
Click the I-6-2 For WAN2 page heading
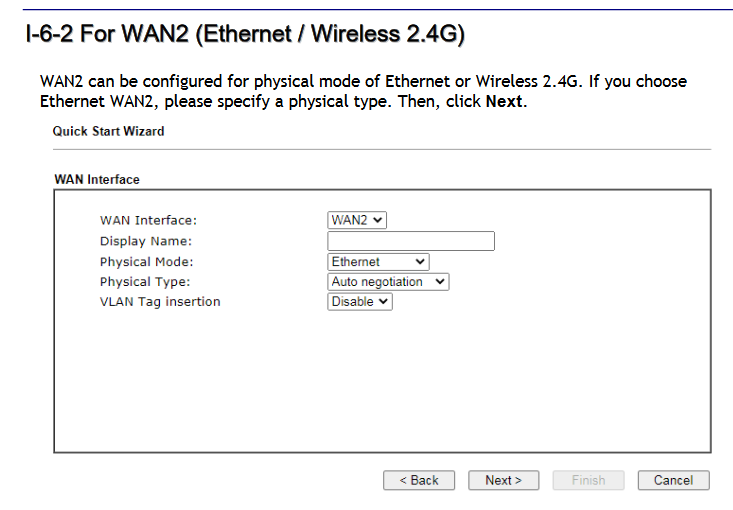[245, 35]
